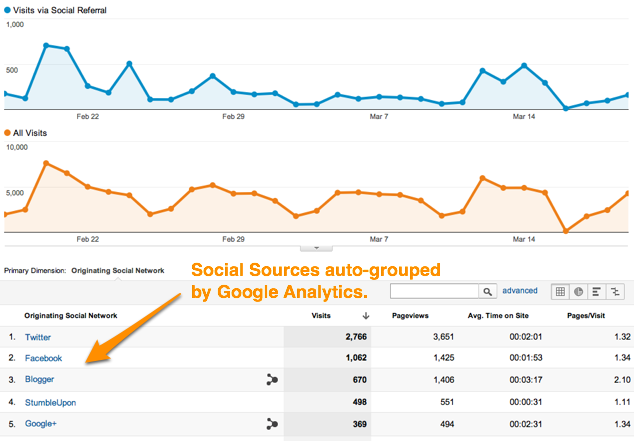Open the StumbleUpon source link
The height and width of the screenshot is (441, 634).
click(x=50, y=402)
